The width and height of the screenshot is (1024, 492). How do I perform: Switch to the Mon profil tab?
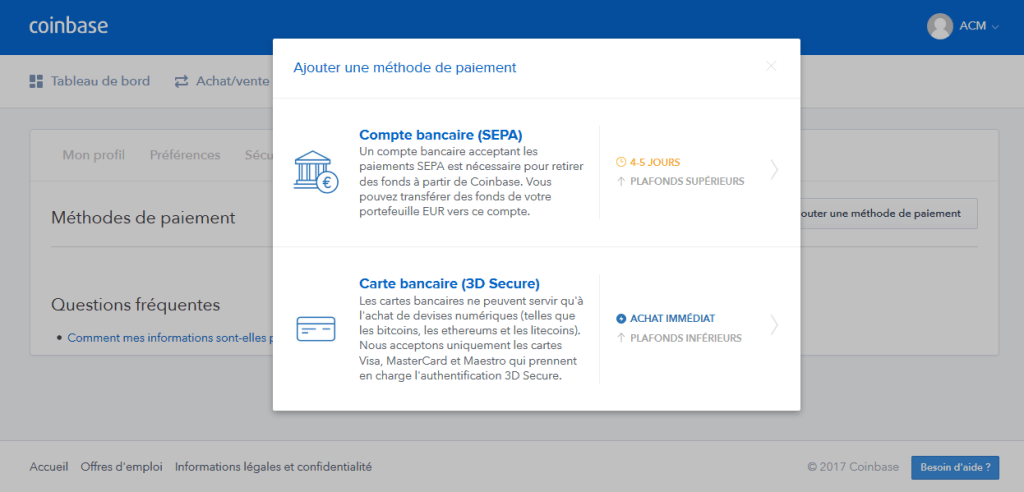click(x=93, y=156)
